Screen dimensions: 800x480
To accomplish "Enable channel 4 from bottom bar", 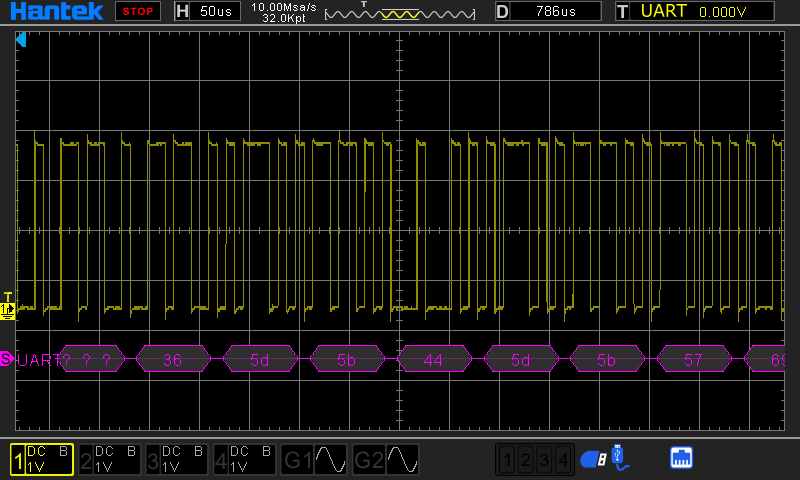I will (245, 459).
